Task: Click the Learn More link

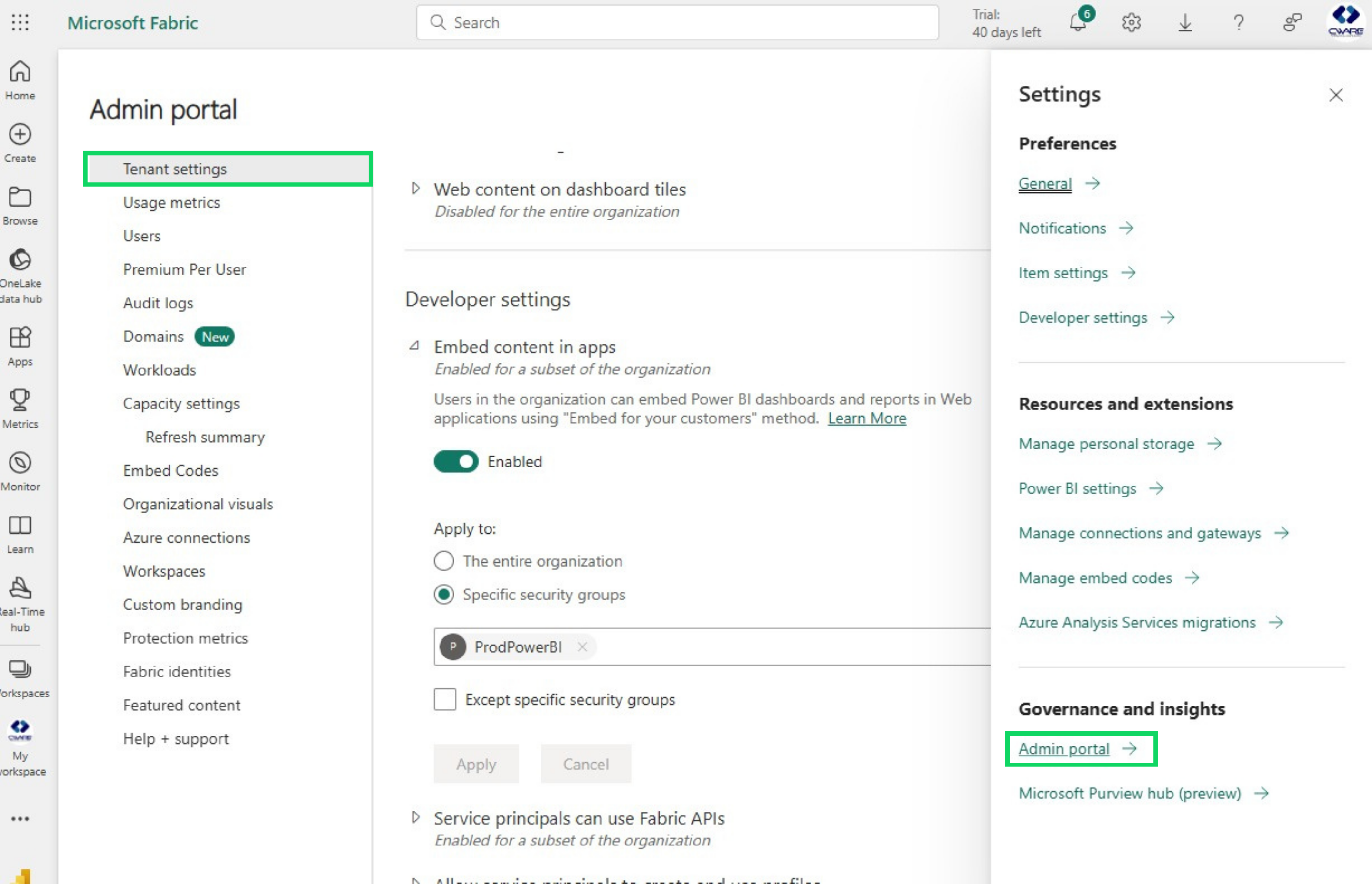Action: click(x=866, y=418)
